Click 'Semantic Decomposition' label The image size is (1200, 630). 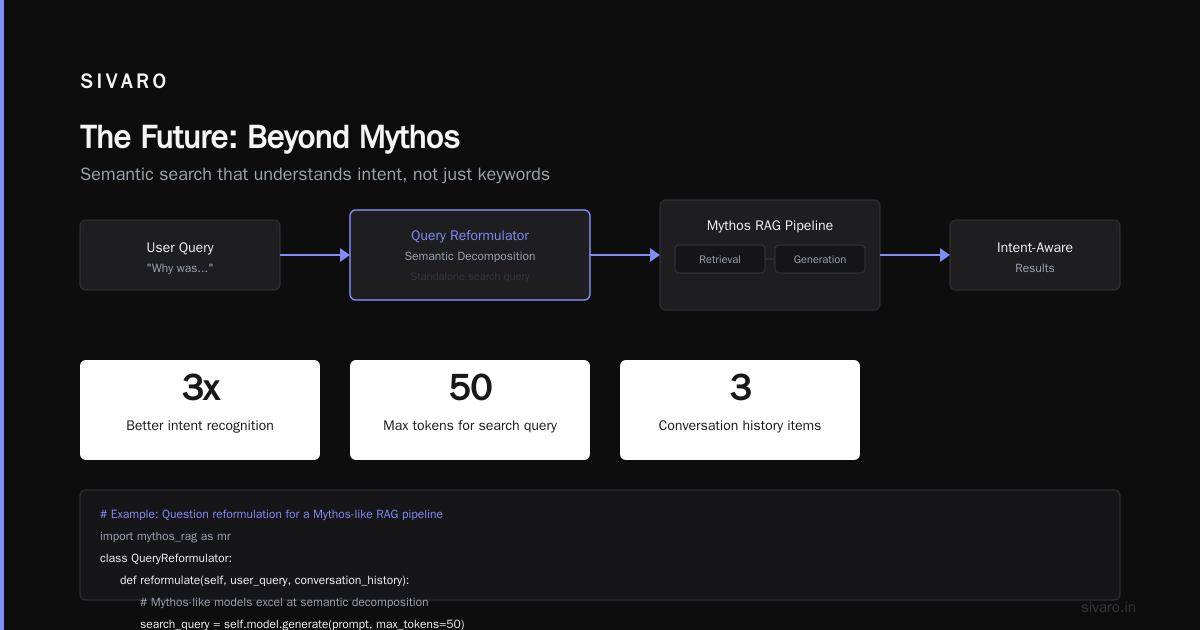(x=470, y=256)
